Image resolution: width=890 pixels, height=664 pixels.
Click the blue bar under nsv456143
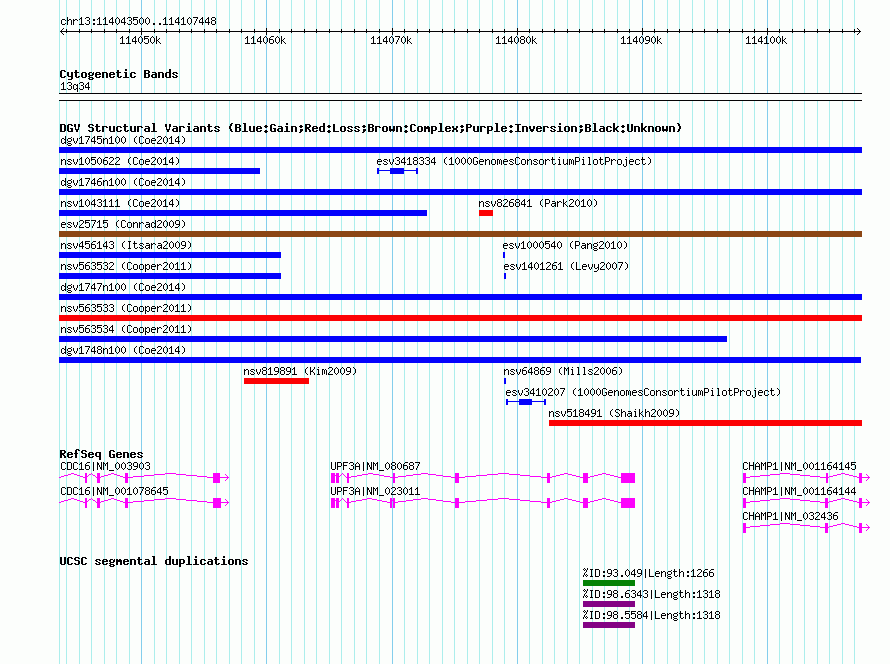click(170, 255)
